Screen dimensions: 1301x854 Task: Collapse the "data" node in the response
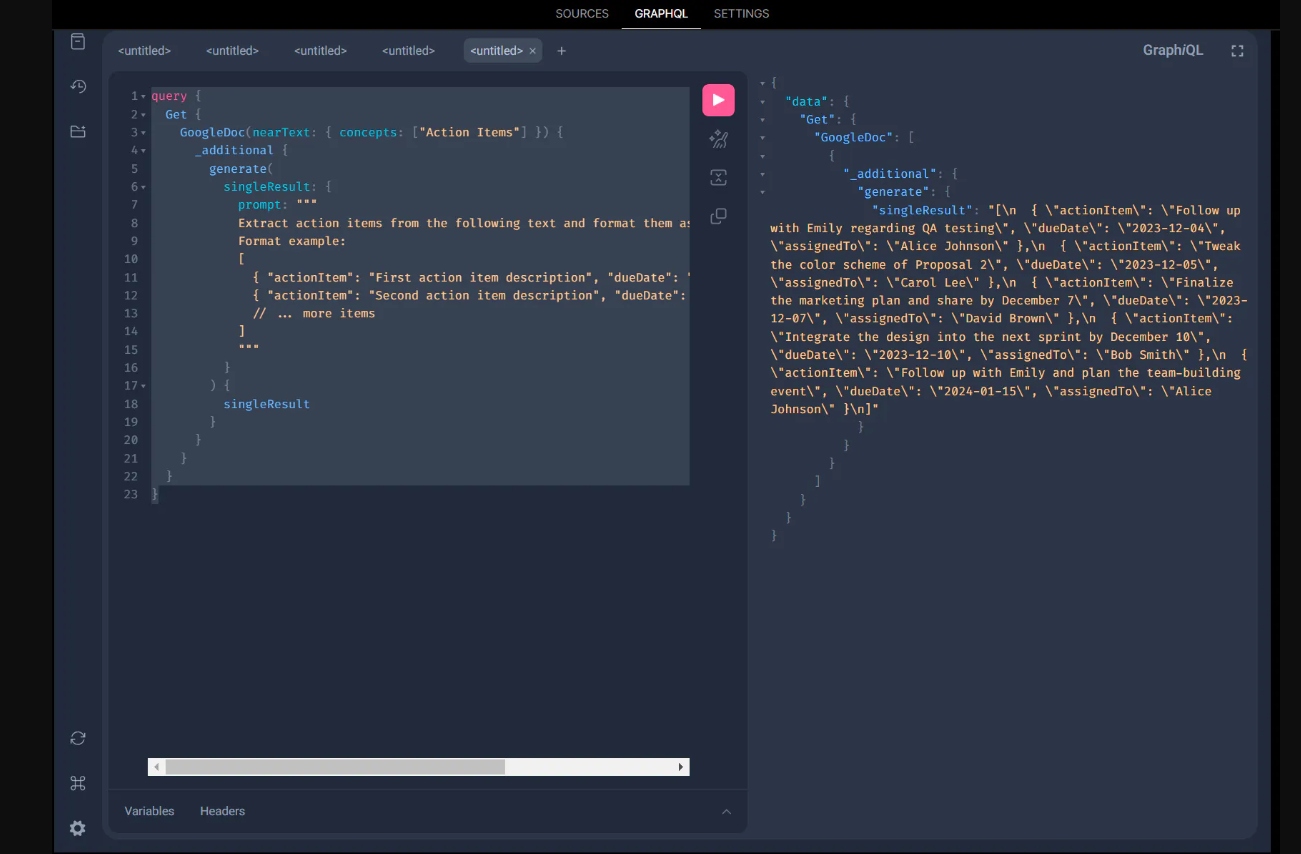pos(763,101)
